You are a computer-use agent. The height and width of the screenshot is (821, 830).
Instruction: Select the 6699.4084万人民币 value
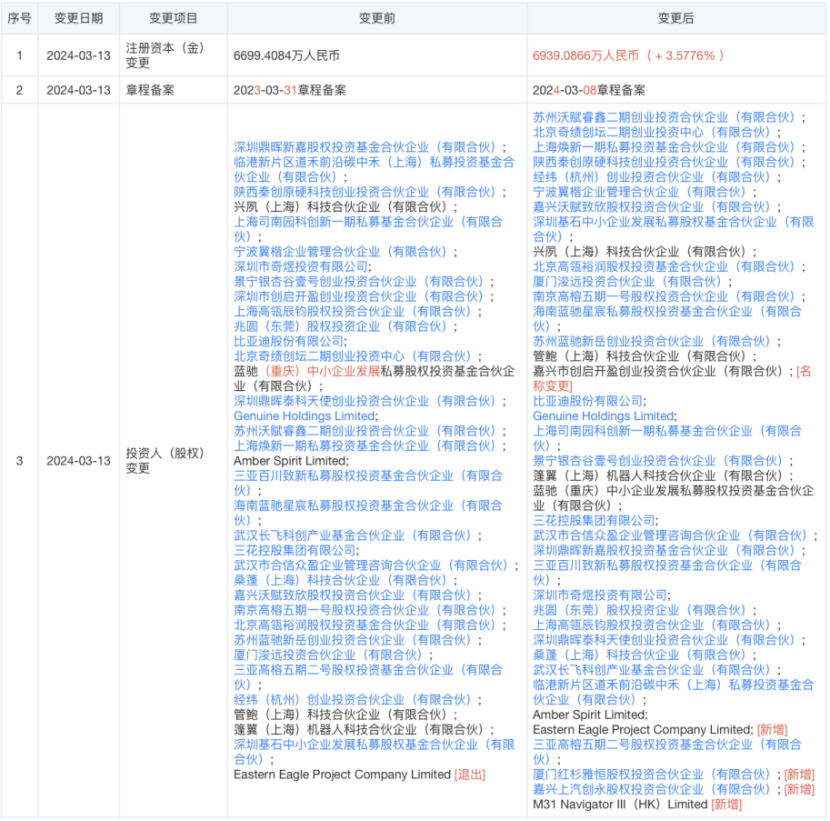(286, 56)
